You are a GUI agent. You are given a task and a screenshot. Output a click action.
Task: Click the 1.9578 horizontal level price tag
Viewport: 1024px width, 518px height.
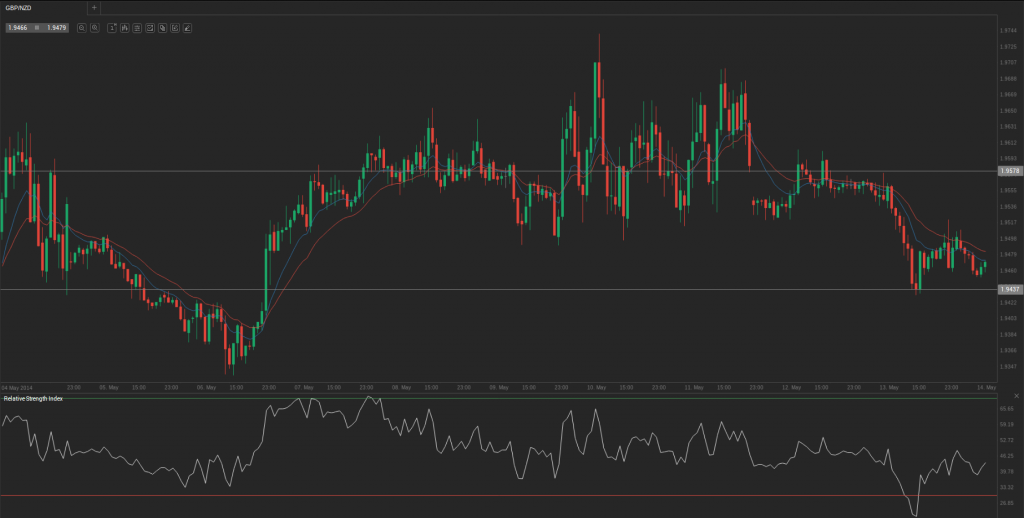tap(1009, 171)
